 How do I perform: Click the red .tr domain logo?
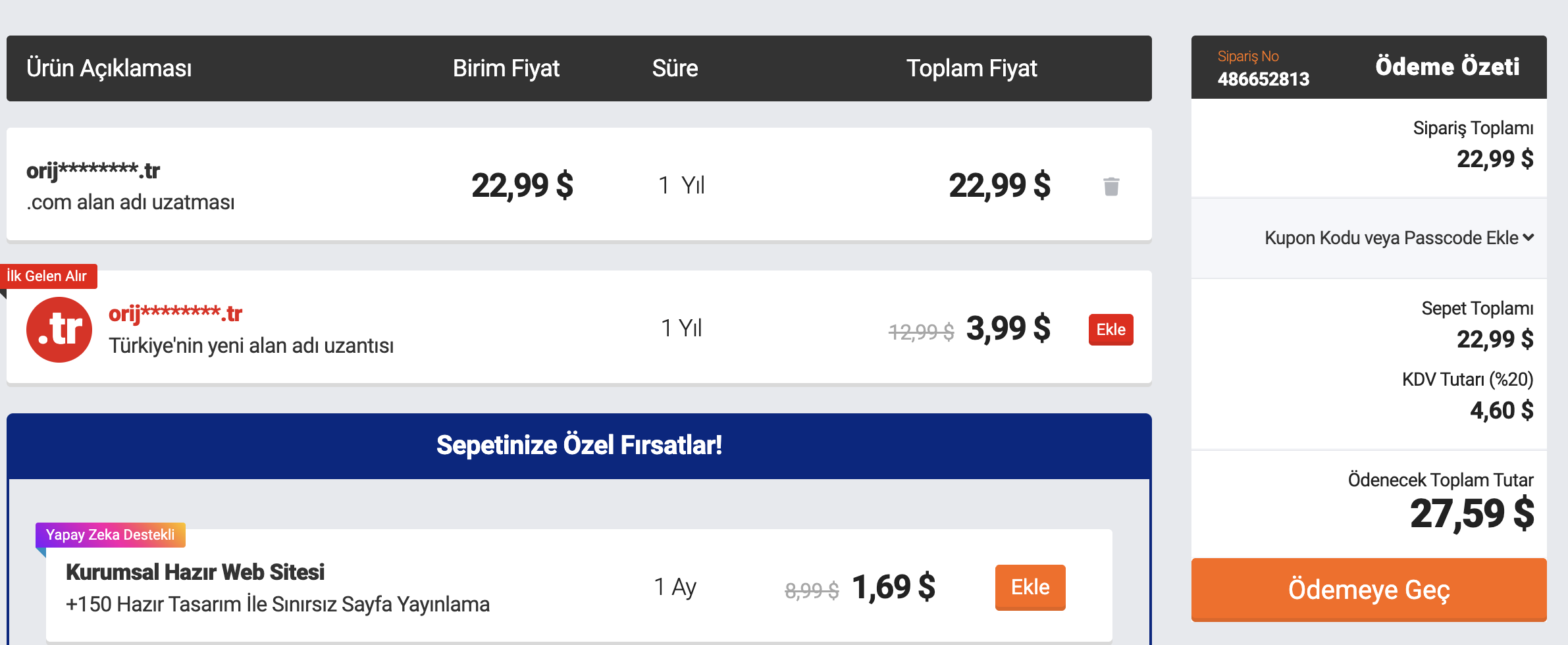tap(59, 329)
